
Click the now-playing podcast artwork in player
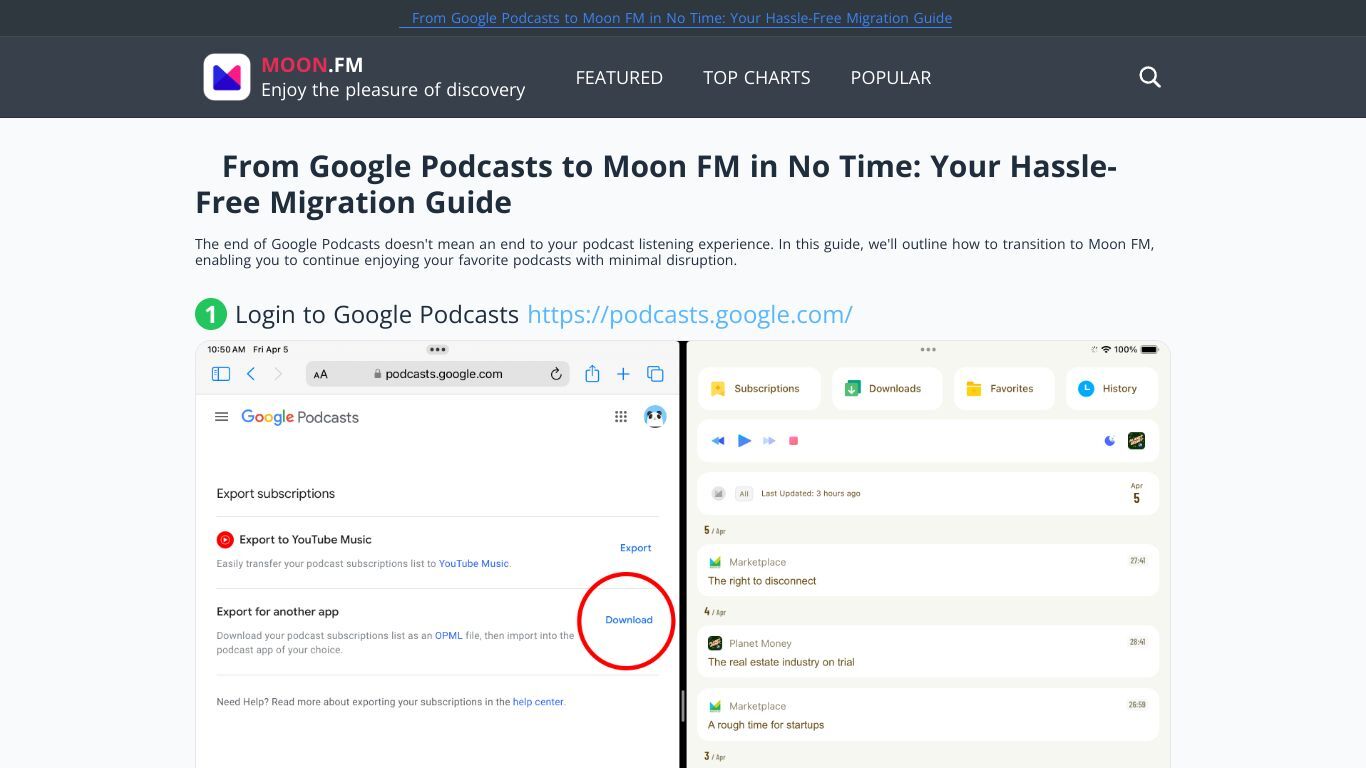(x=1136, y=441)
